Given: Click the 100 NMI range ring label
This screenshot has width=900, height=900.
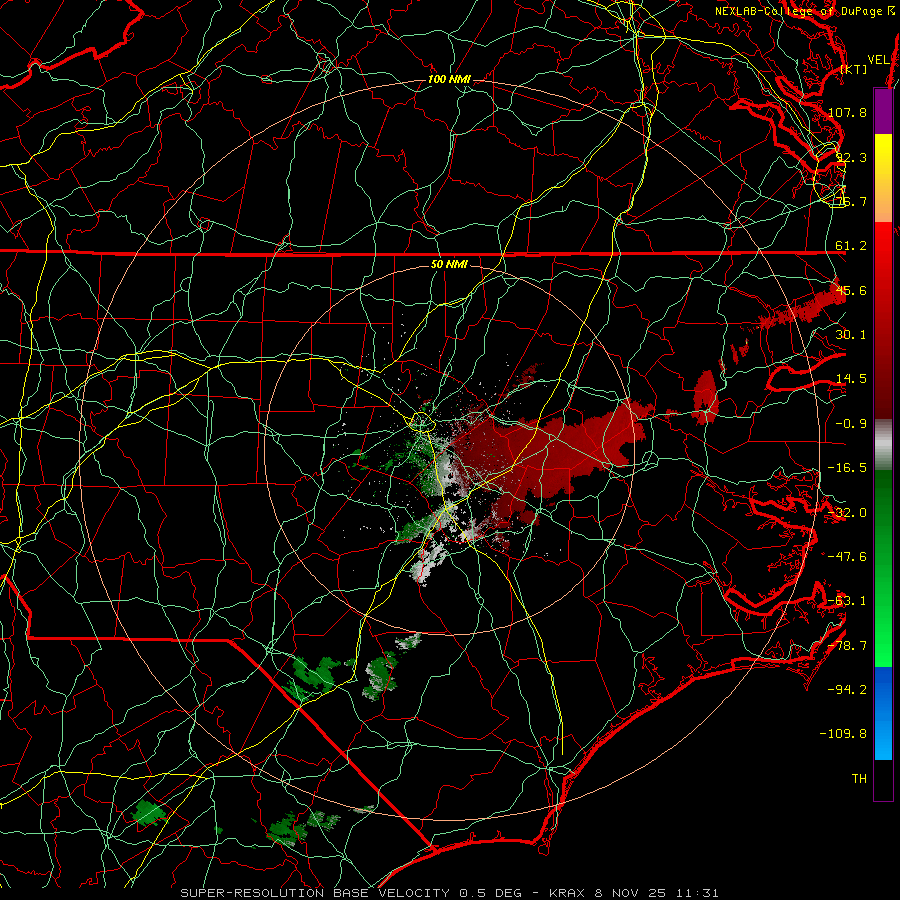Looking at the screenshot, I should [449, 79].
